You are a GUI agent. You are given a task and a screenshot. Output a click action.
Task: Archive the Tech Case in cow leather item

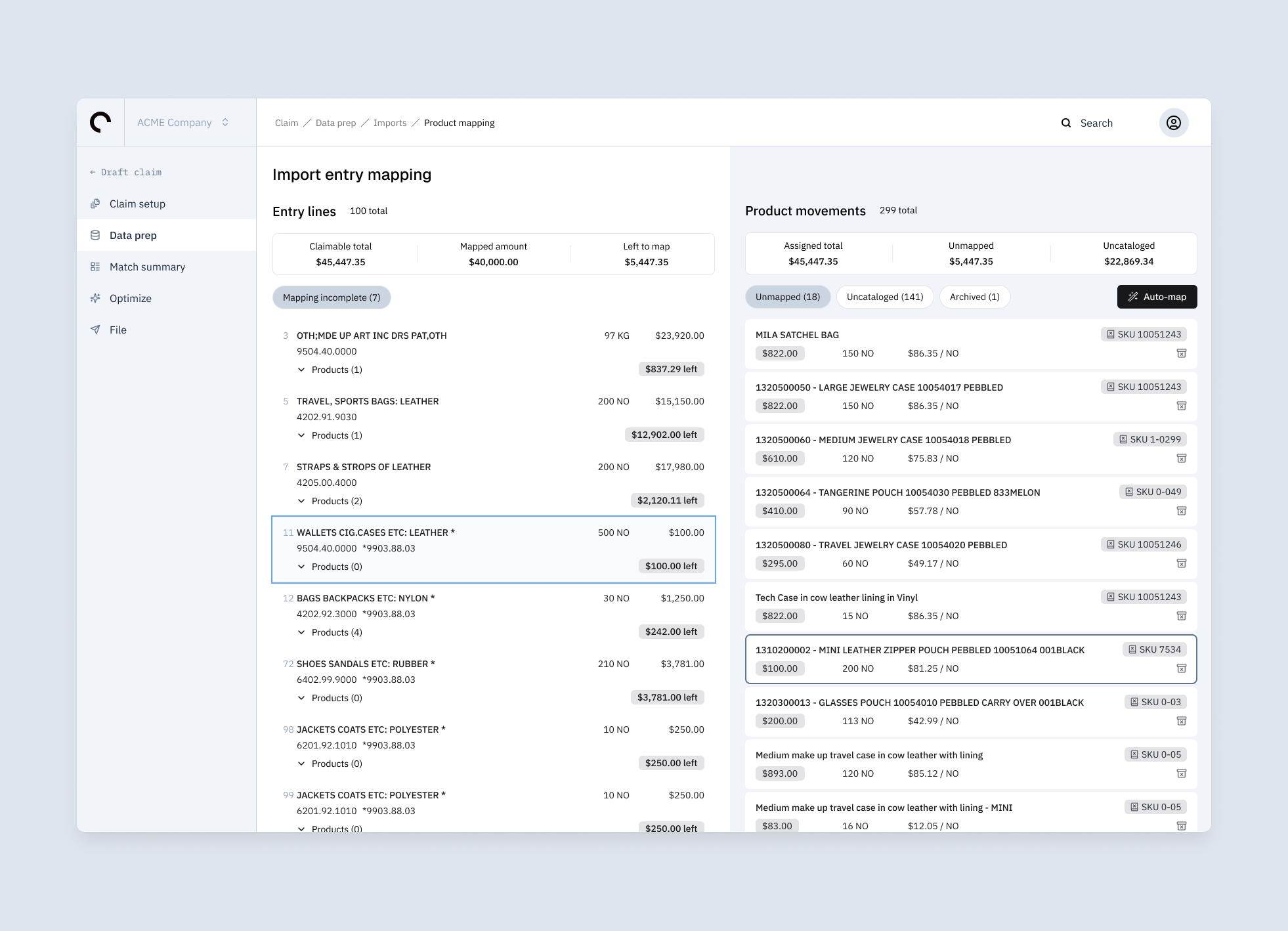pyautogui.click(x=1181, y=616)
